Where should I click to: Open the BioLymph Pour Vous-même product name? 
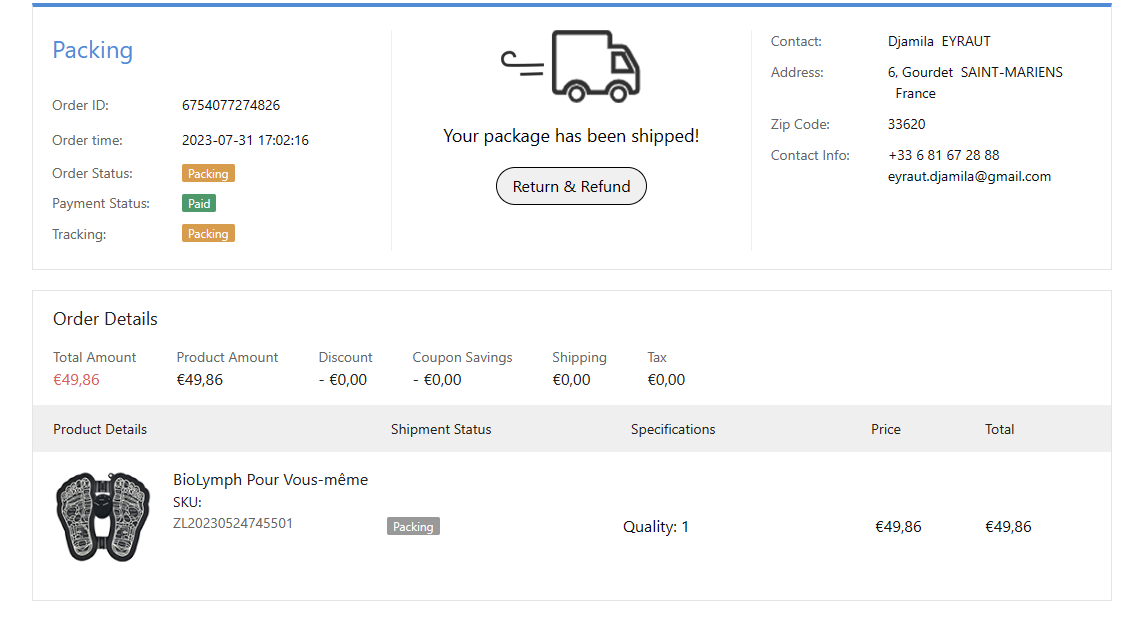click(x=270, y=480)
